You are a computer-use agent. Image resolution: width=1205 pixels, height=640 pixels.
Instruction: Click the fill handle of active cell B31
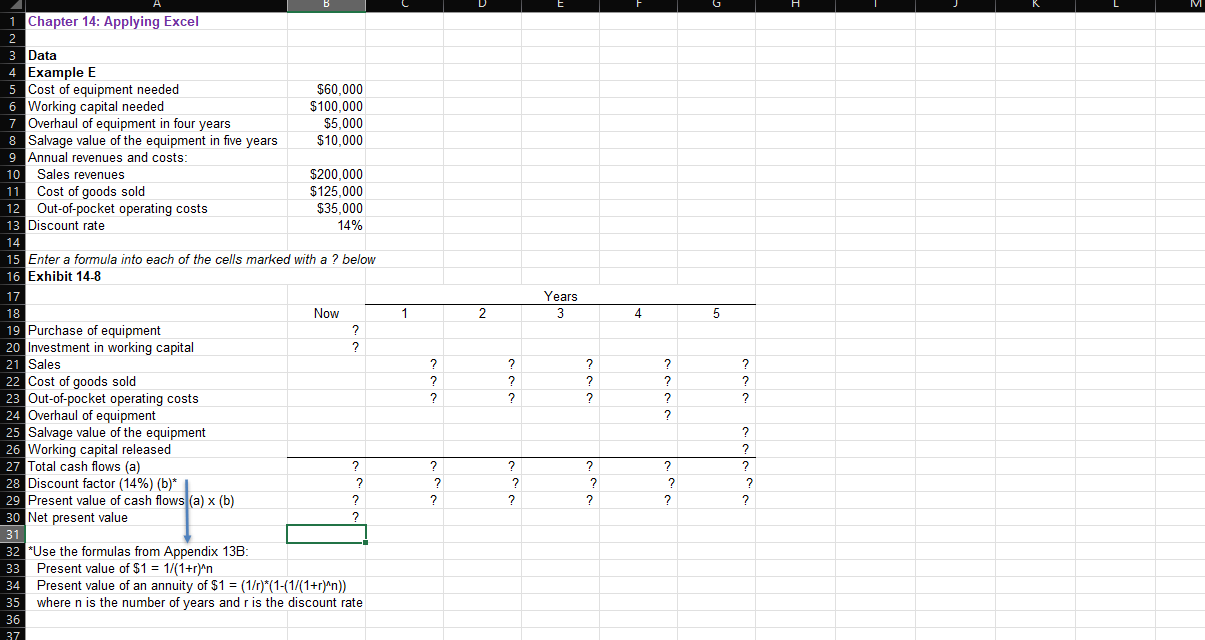(366, 542)
